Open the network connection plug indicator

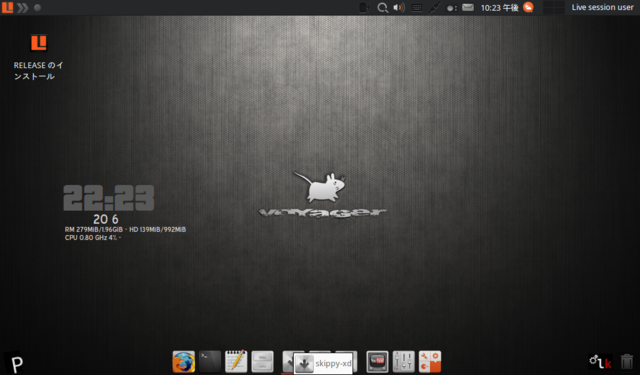434,7
